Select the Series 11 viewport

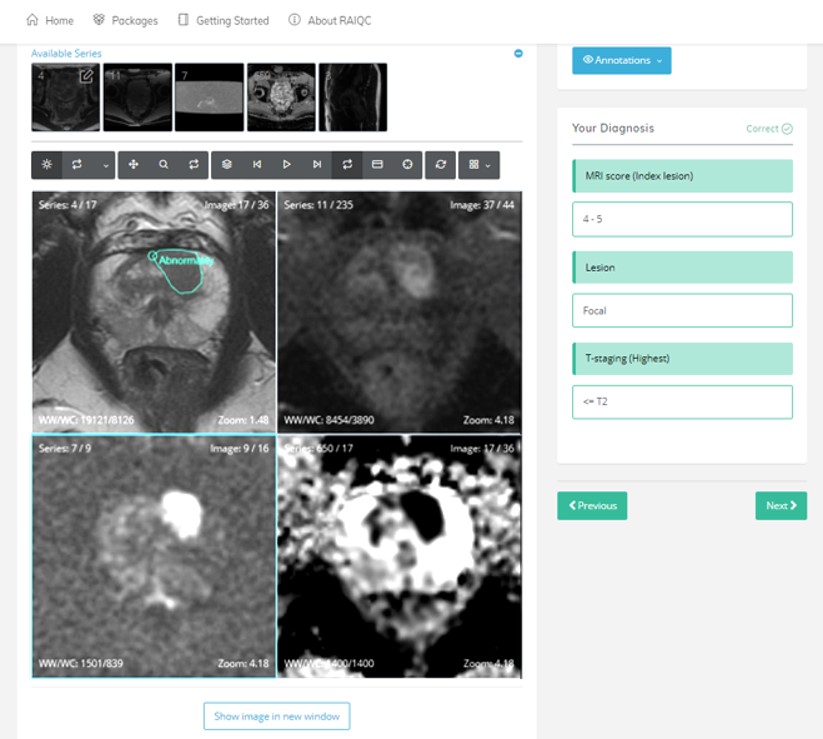[x=399, y=312]
